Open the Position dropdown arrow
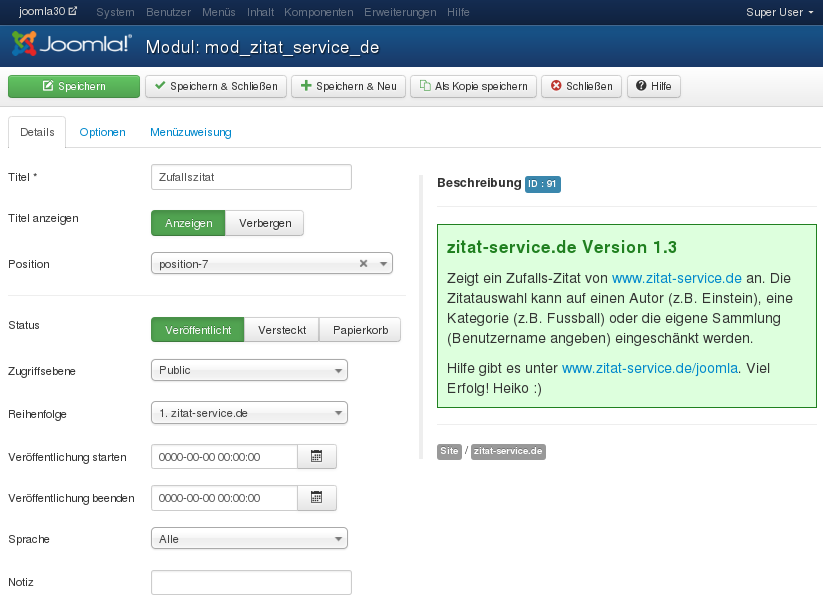The height and width of the screenshot is (600, 823). click(384, 264)
